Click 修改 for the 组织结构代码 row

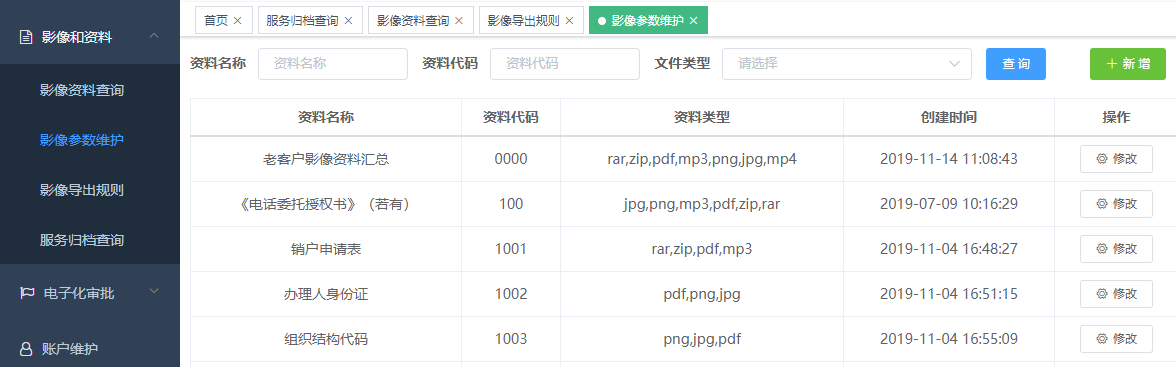point(1116,339)
